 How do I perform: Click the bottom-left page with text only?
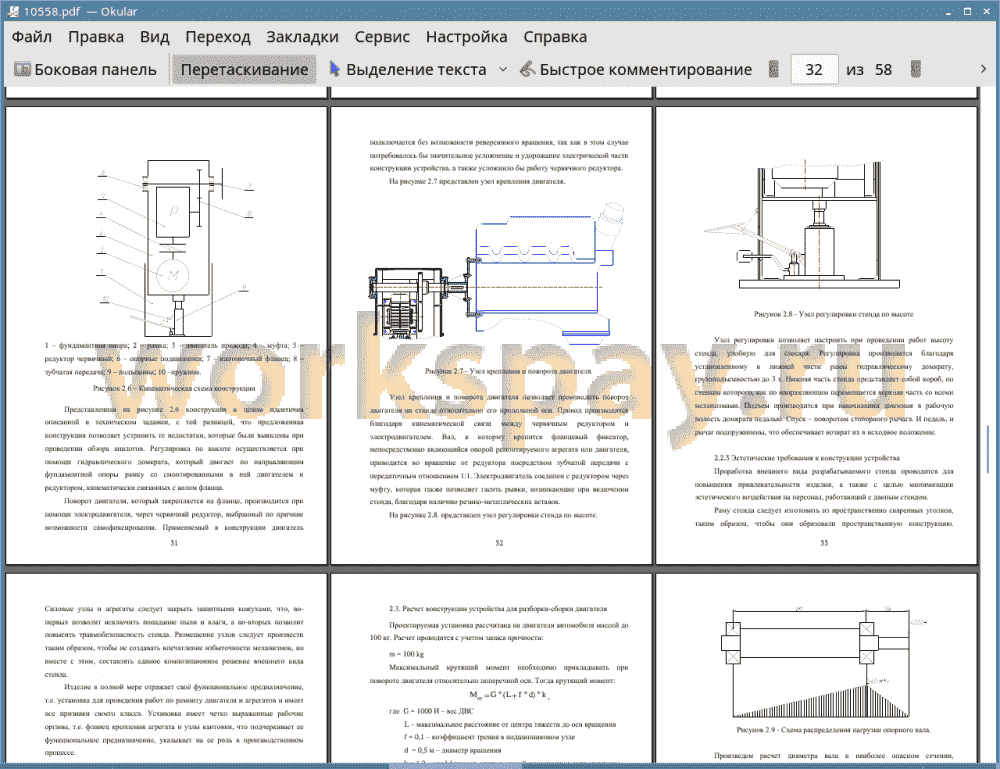tap(166, 668)
